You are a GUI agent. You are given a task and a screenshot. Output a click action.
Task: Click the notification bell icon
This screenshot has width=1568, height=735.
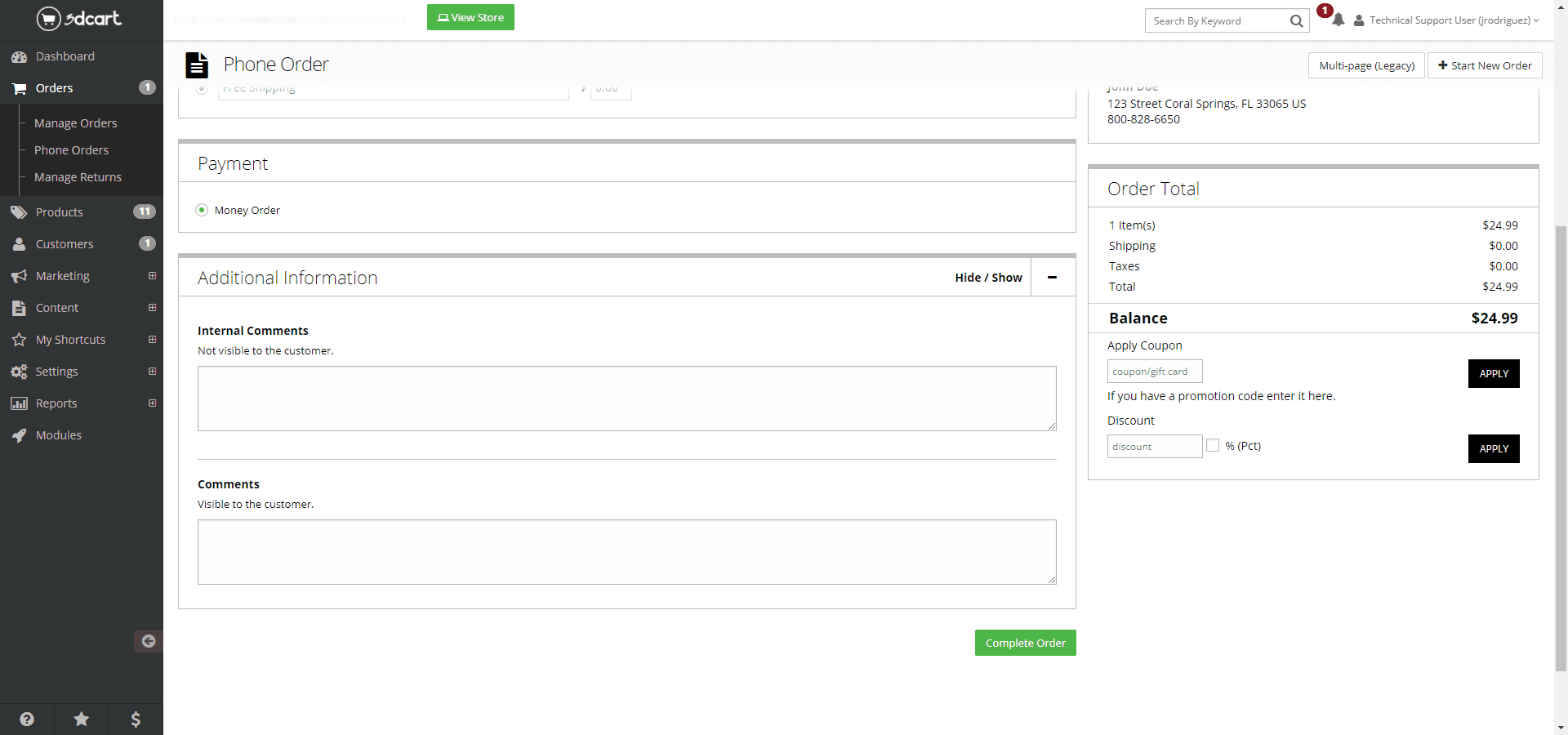tap(1338, 20)
